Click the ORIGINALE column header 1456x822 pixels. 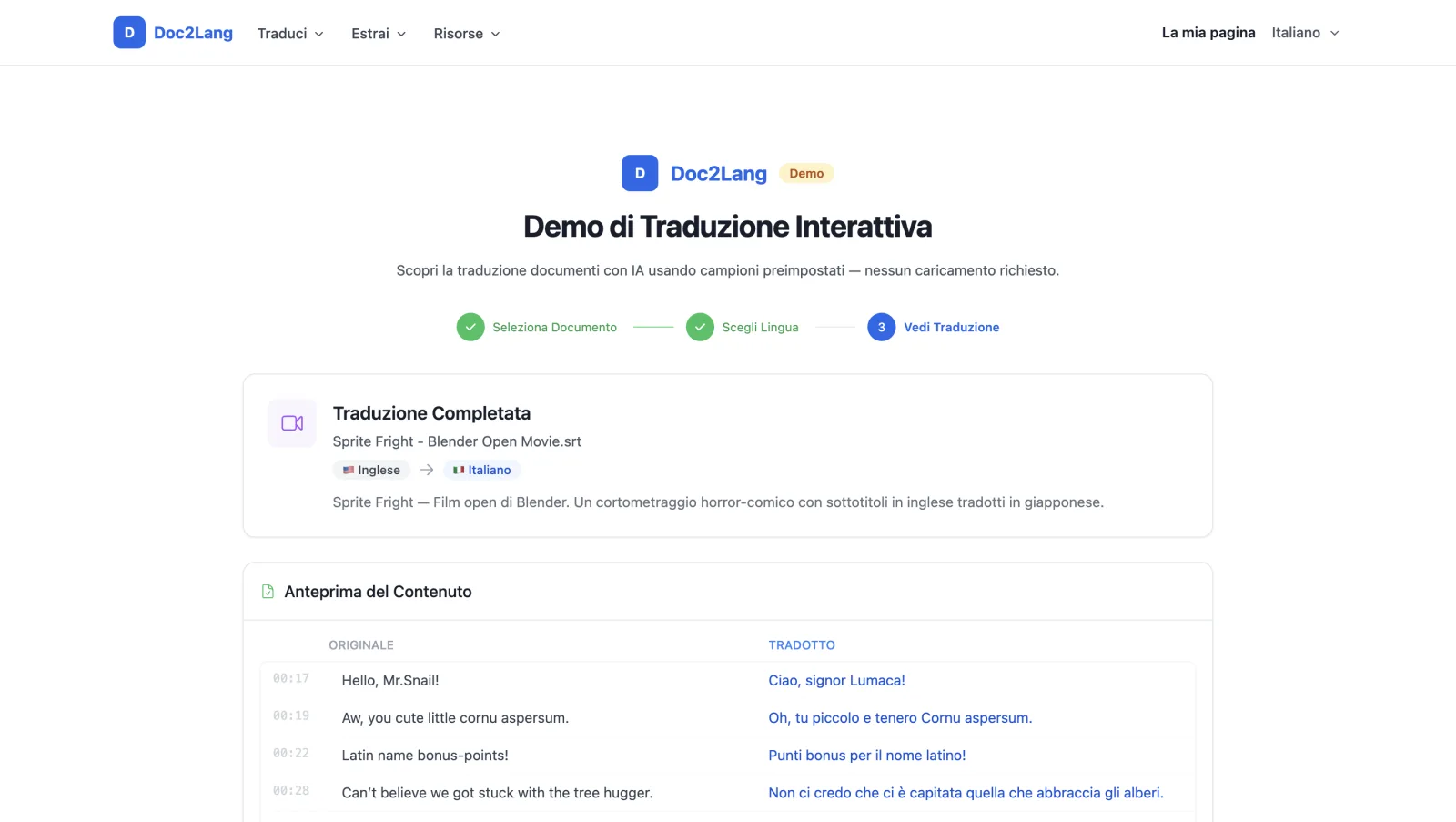click(x=361, y=645)
